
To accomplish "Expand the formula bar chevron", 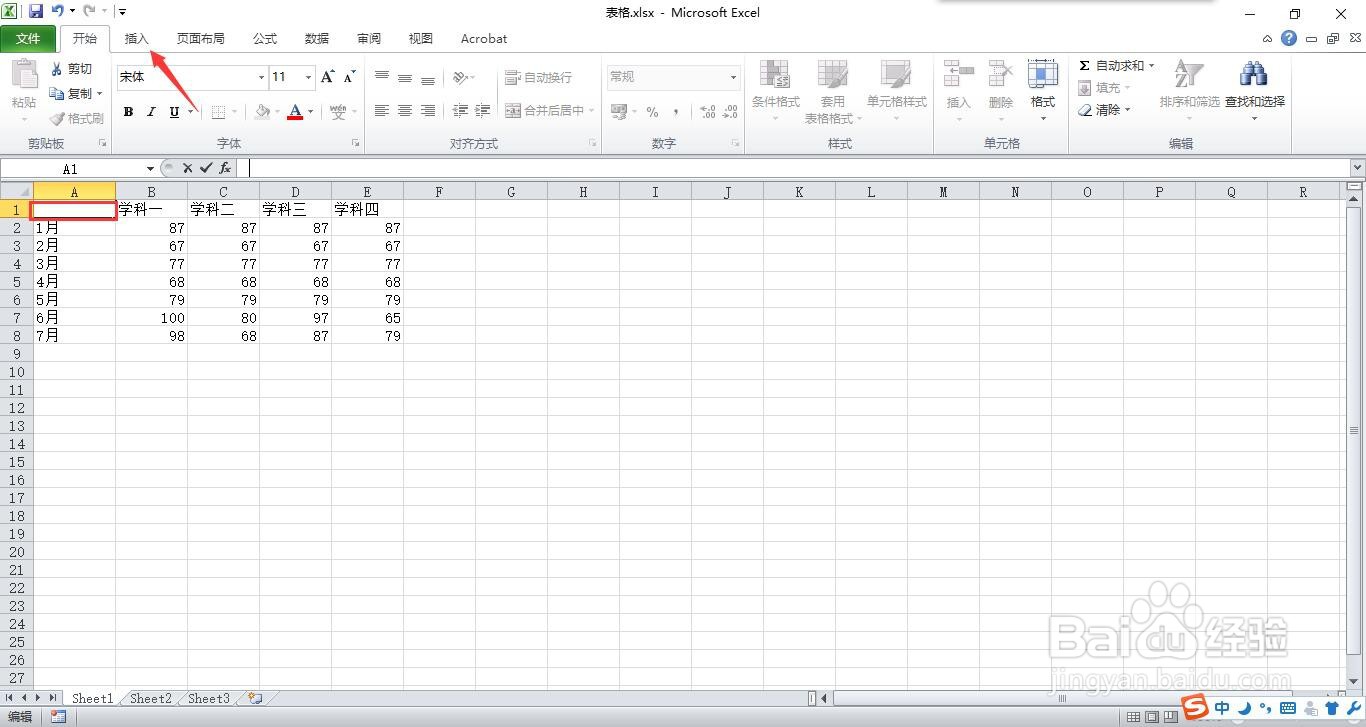I will pos(1357,168).
